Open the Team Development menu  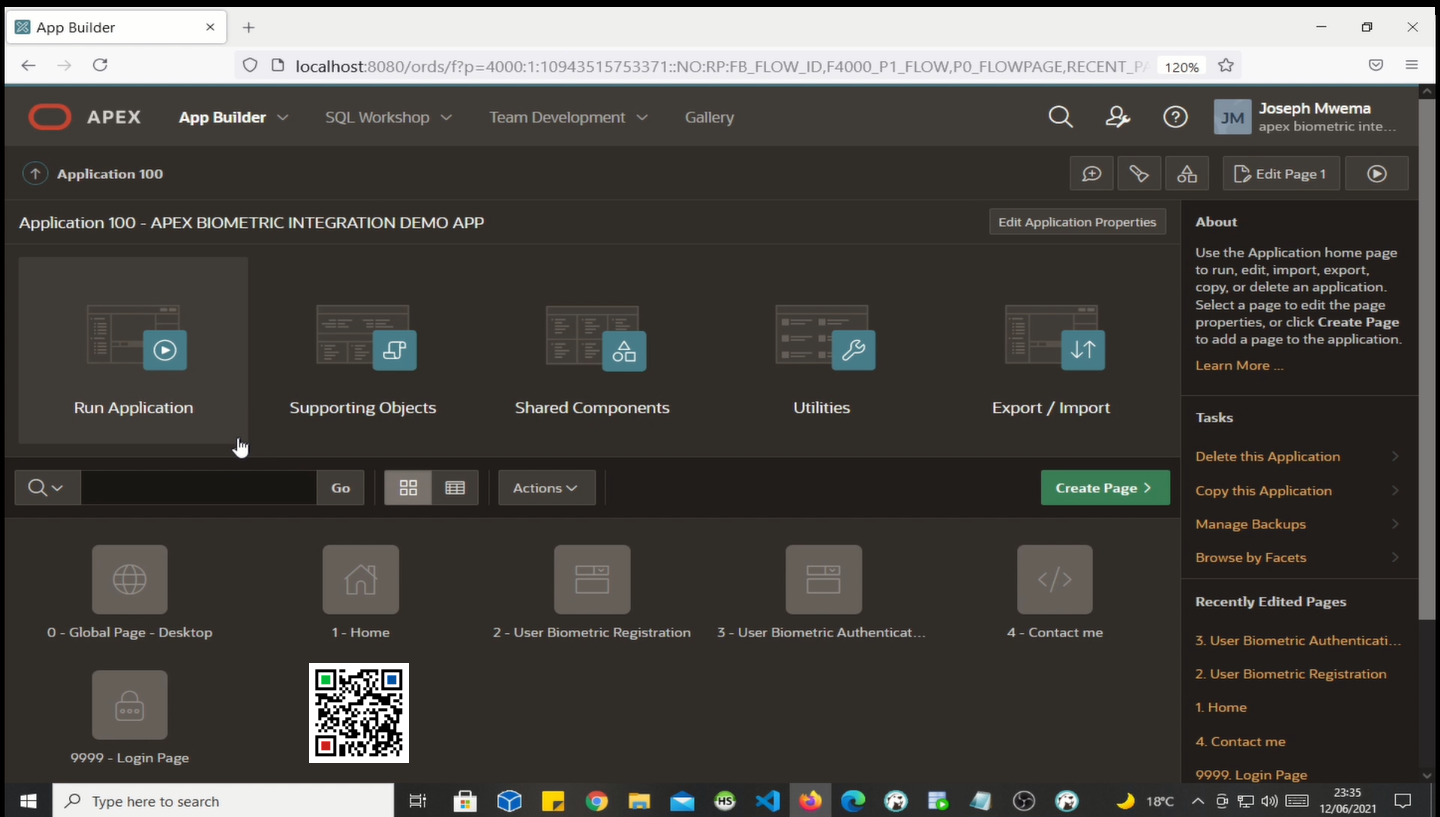568,117
